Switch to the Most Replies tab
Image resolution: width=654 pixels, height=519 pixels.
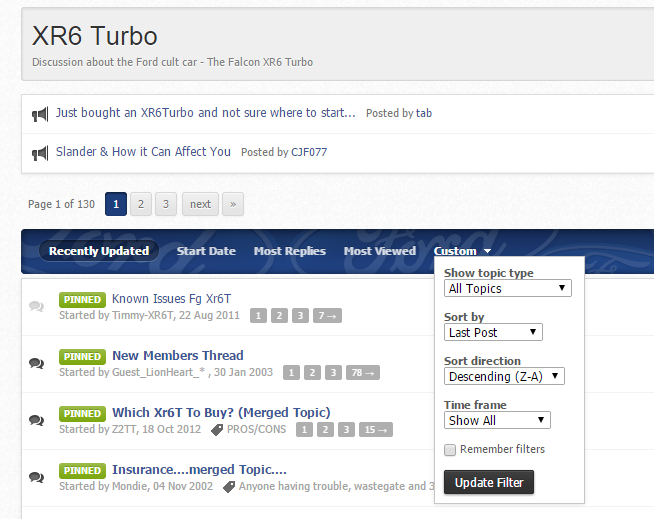pyautogui.click(x=290, y=251)
